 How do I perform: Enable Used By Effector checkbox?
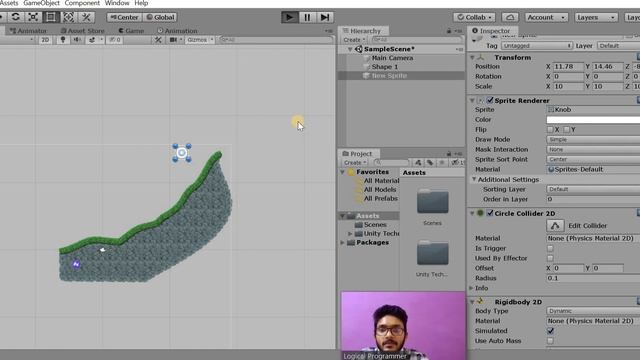(550, 258)
